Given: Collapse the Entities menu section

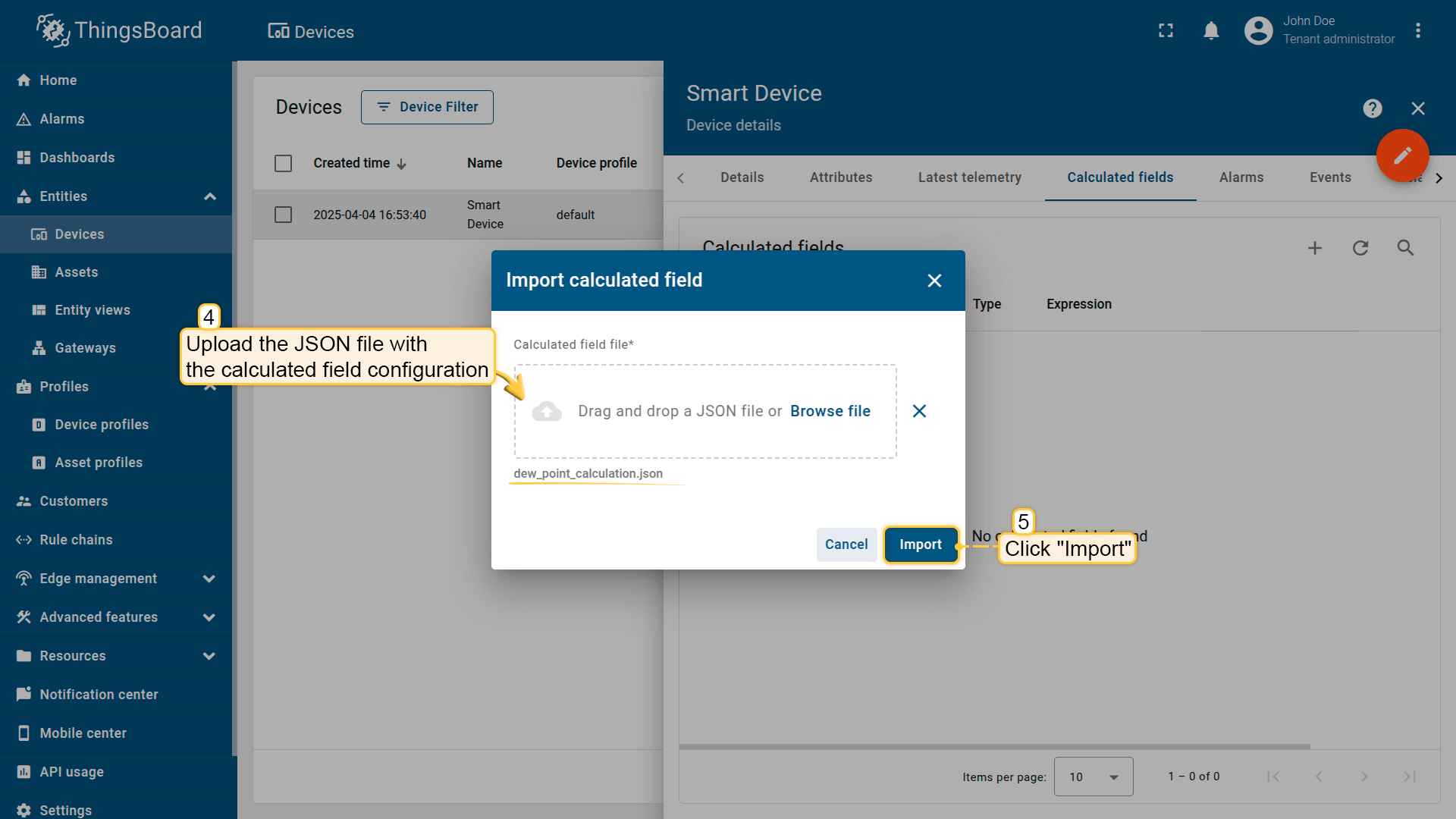Looking at the screenshot, I should pos(210,196).
